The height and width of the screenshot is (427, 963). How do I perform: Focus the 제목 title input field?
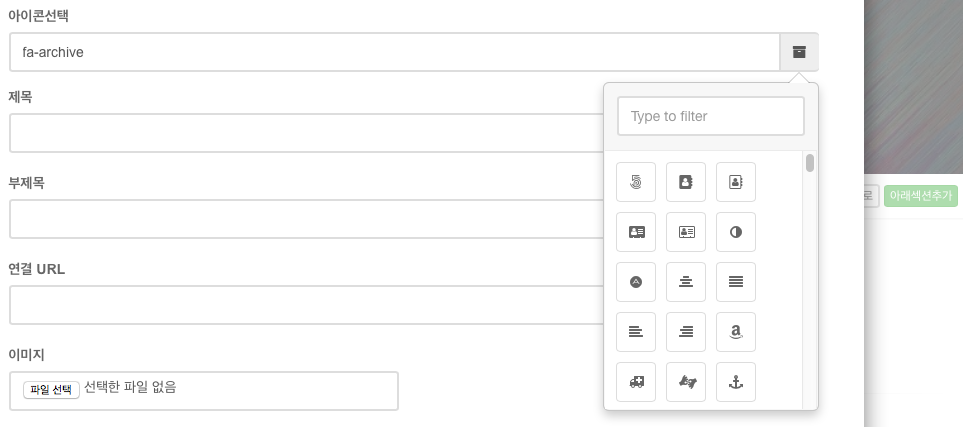pyautogui.click(x=306, y=133)
